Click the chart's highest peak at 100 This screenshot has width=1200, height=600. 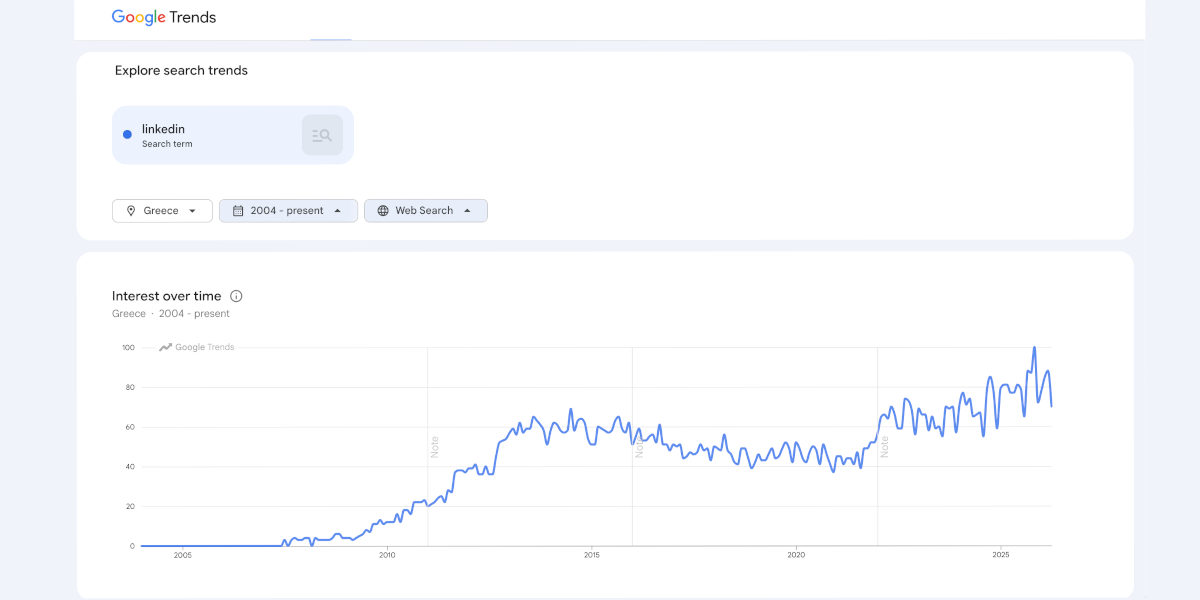(x=1034, y=348)
